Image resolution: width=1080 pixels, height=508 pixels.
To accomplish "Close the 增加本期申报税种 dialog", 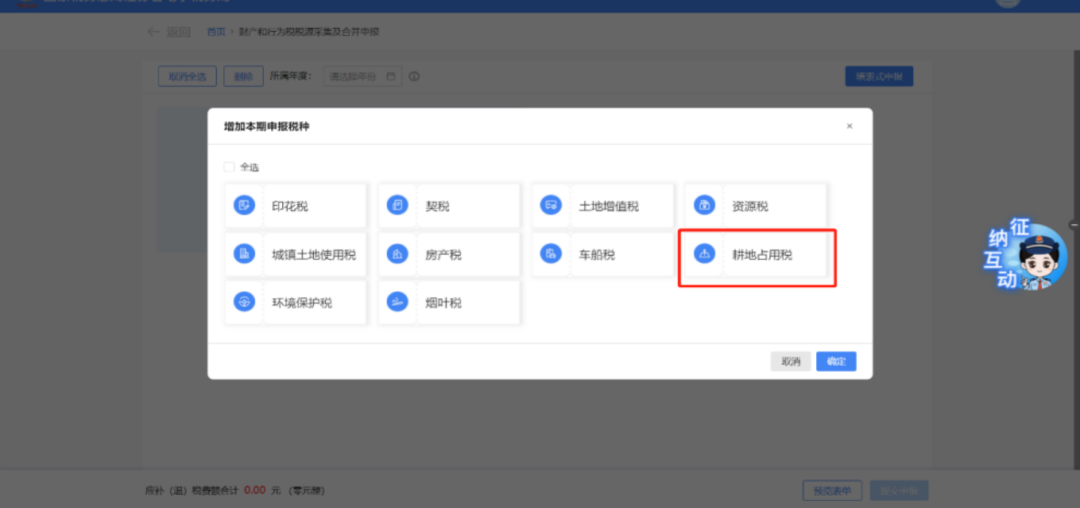I will click(x=849, y=127).
